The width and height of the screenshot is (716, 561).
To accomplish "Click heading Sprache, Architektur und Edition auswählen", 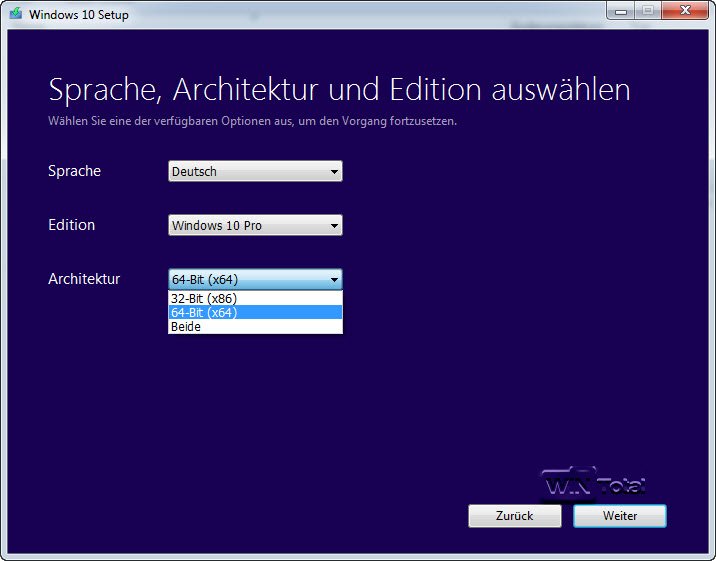I will (339, 89).
